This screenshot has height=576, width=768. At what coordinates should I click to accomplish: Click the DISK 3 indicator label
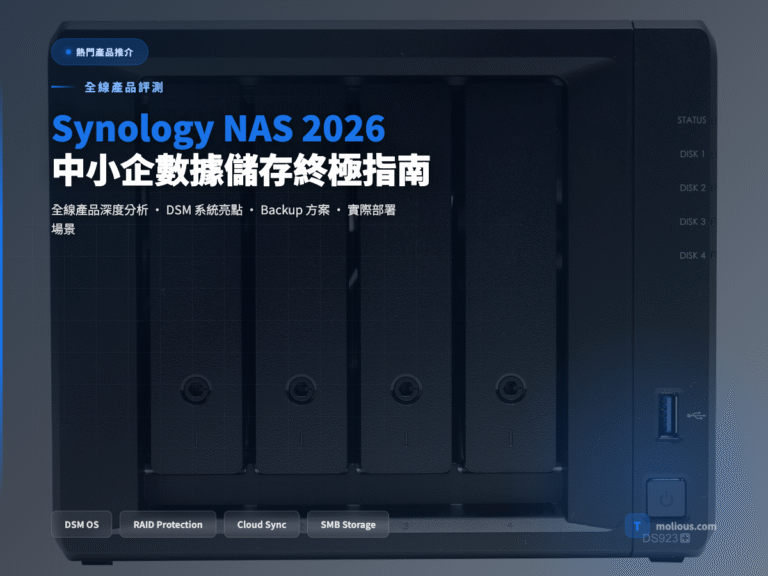click(x=693, y=221)
